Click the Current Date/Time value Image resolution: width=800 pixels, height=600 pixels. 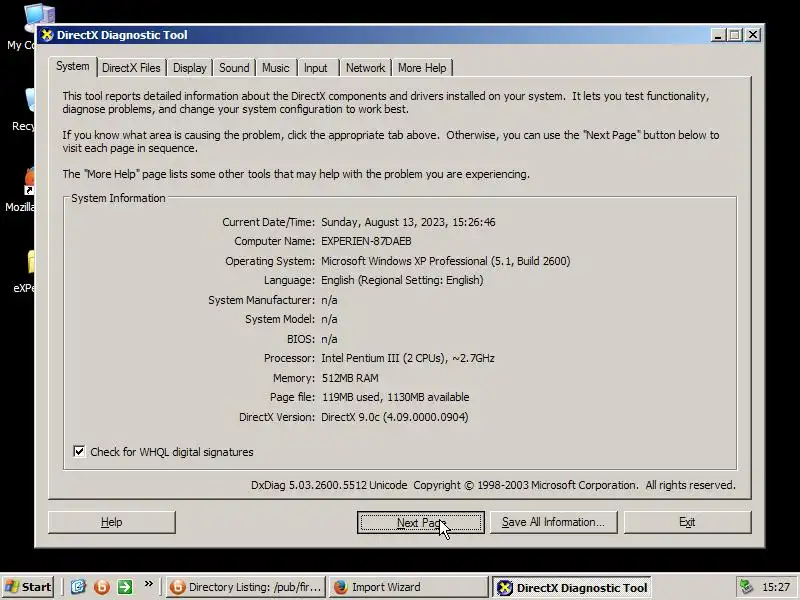[x=408, y=222]
